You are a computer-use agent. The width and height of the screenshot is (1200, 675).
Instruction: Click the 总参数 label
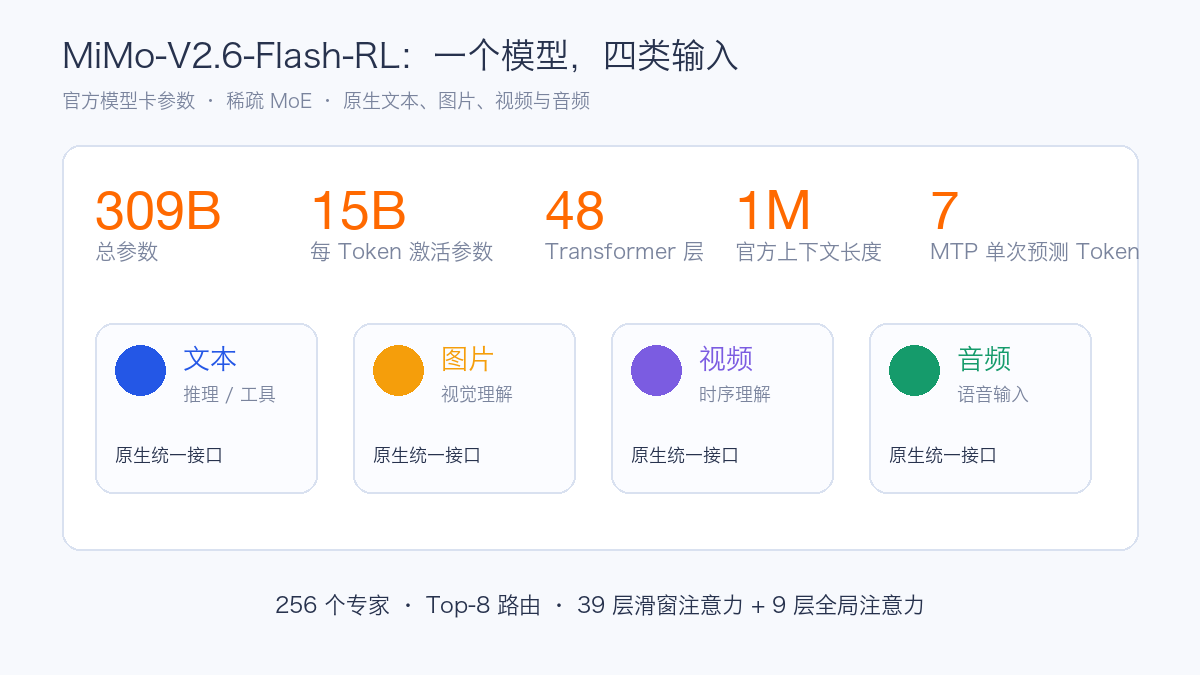127,251
